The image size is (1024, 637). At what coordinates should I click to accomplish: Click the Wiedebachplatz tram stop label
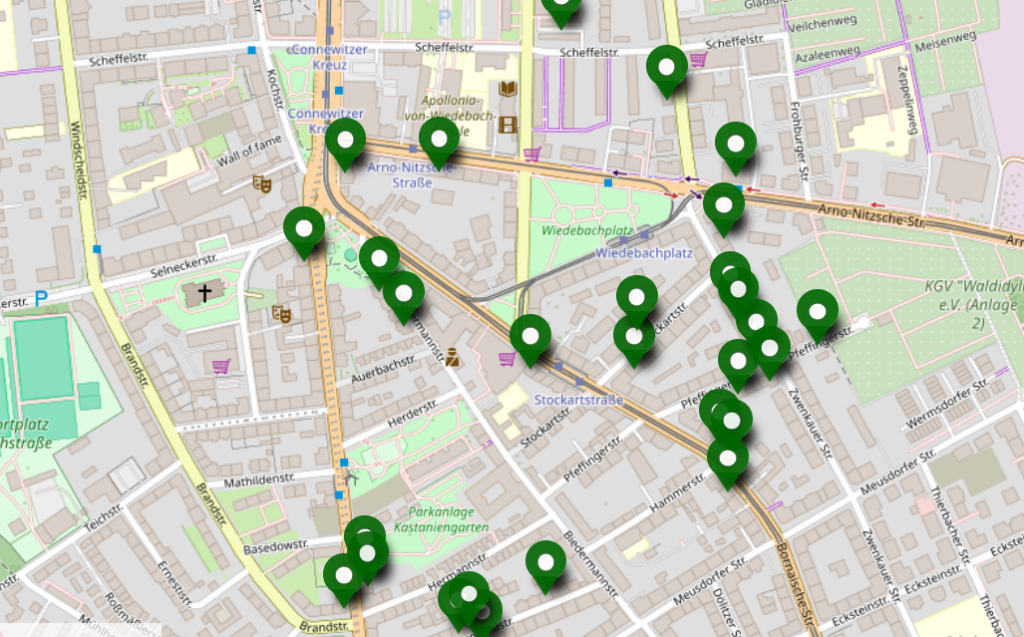click(644, 253)
